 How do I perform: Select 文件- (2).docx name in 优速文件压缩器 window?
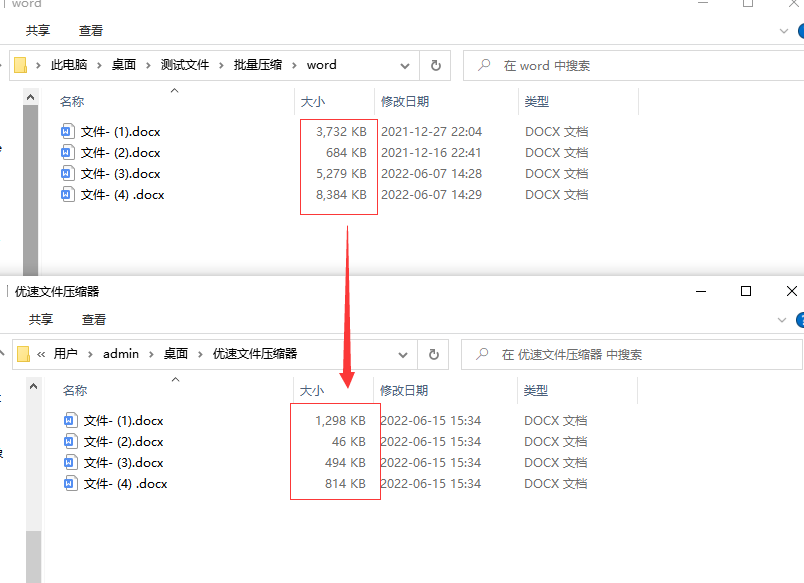(x=124, y=442)
